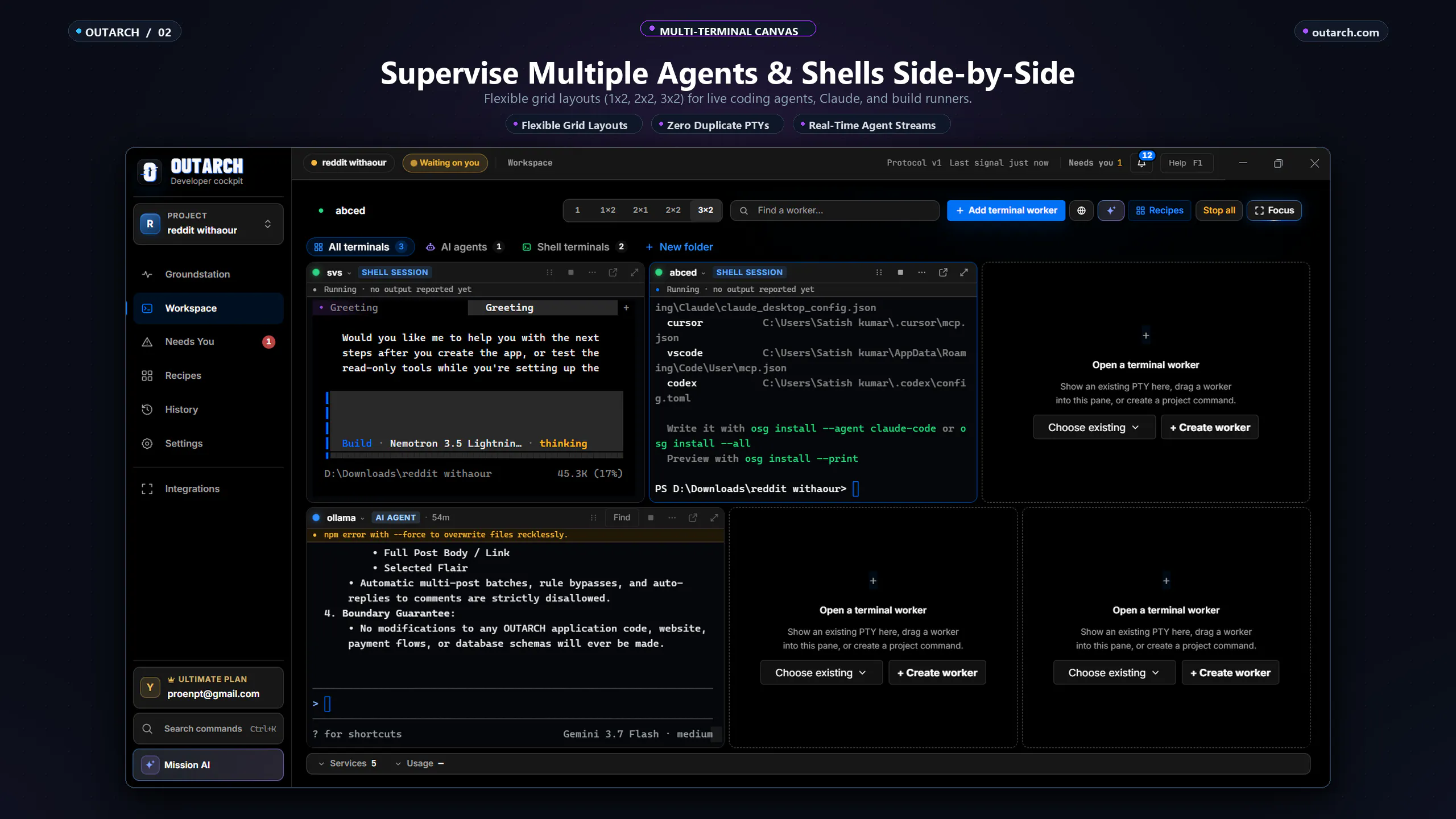Select the 1 layout option
Screen dimensions: 1456x819
577,210
